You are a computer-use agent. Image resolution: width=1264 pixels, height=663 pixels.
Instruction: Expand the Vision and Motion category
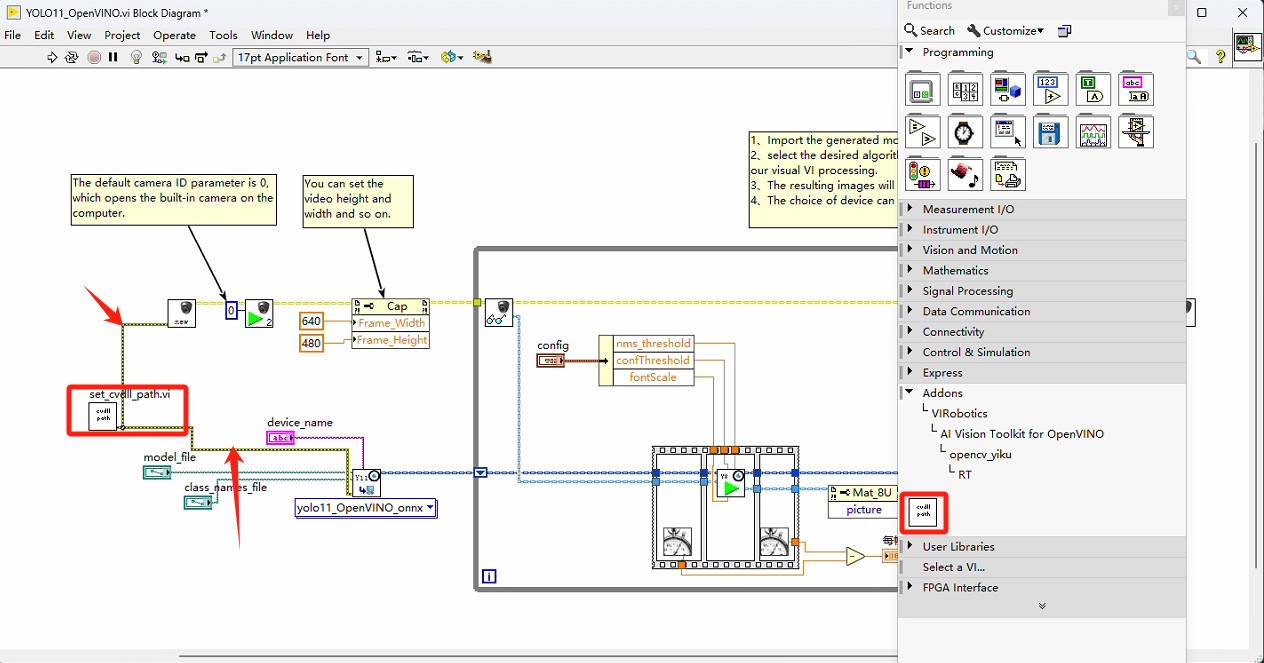tap(969, 250)
